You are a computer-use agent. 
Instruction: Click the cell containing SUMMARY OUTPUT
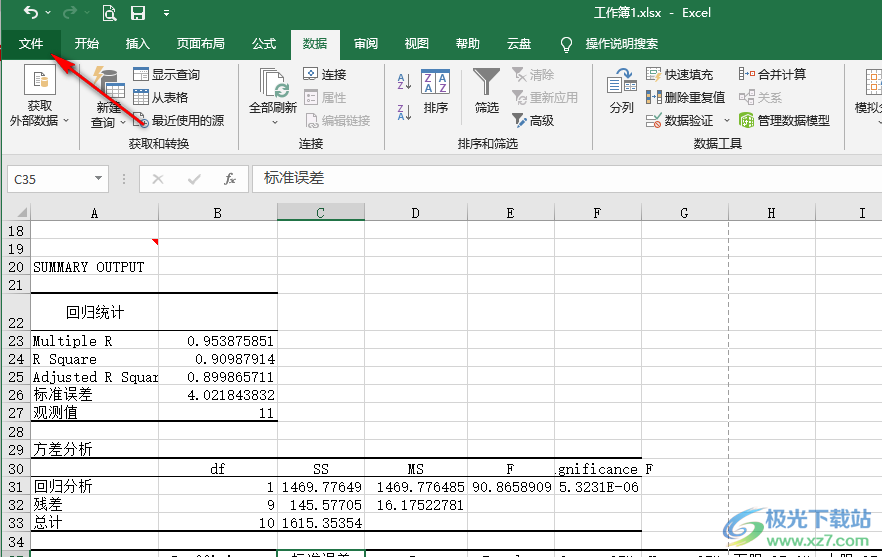click(94, 267)
